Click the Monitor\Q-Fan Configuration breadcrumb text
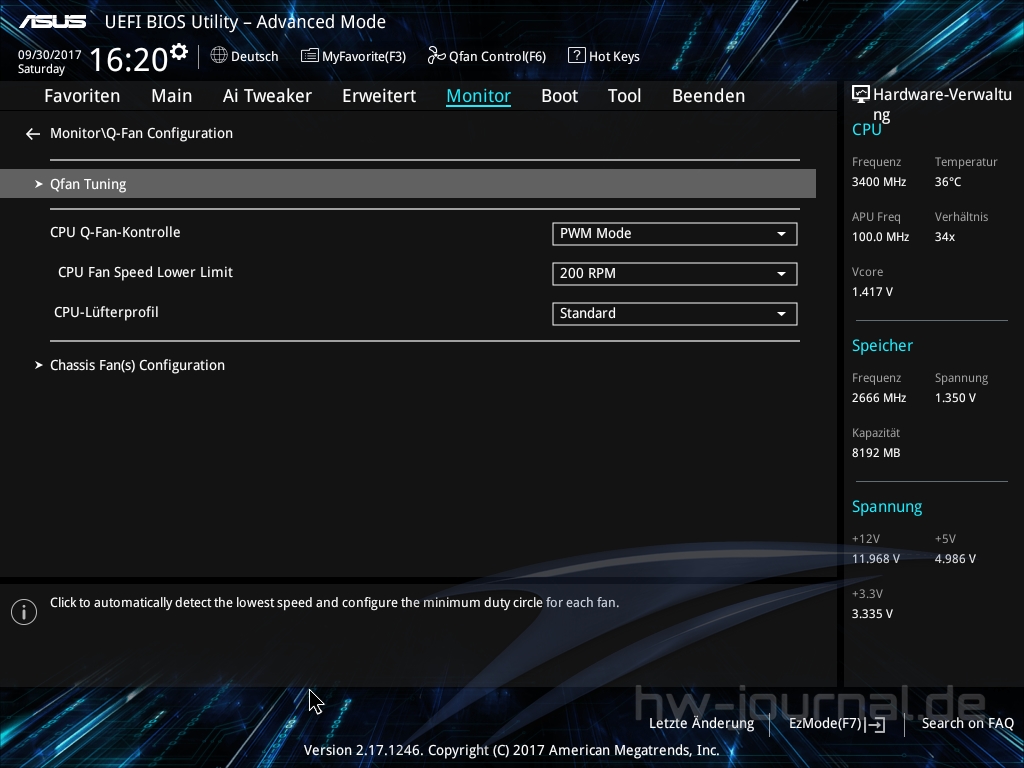1024x768 pixels. tap(142, 133)
